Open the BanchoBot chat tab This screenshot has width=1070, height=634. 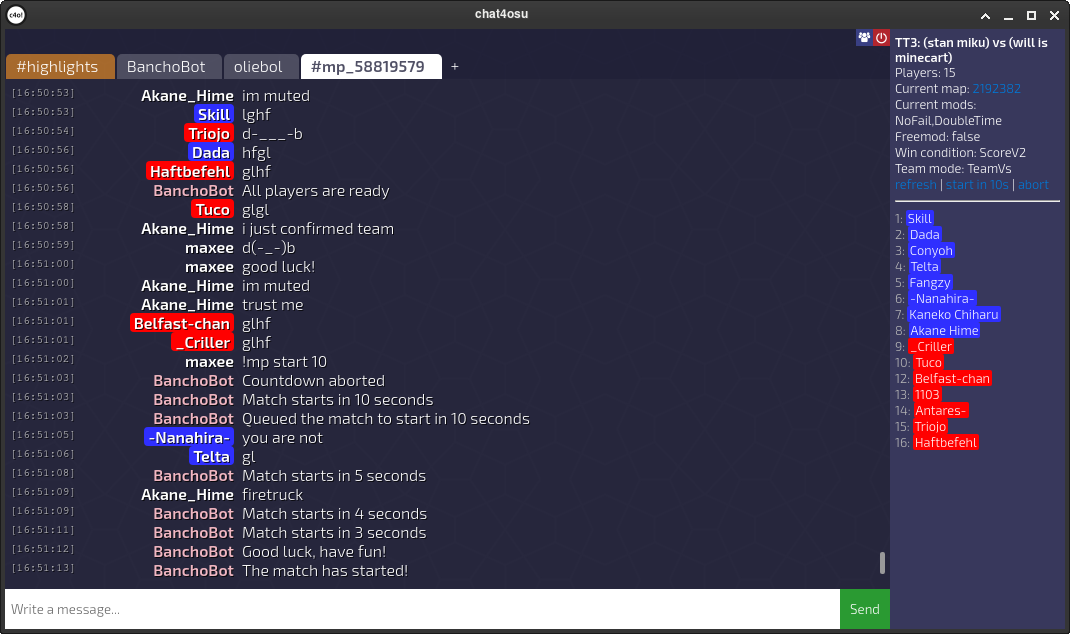click(169, 67)
